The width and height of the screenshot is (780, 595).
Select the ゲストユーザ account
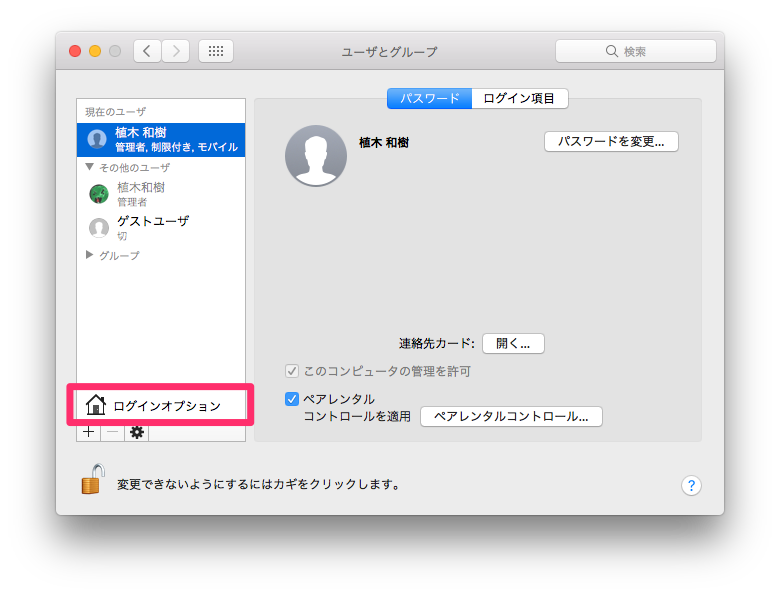(x=161, y=227)
